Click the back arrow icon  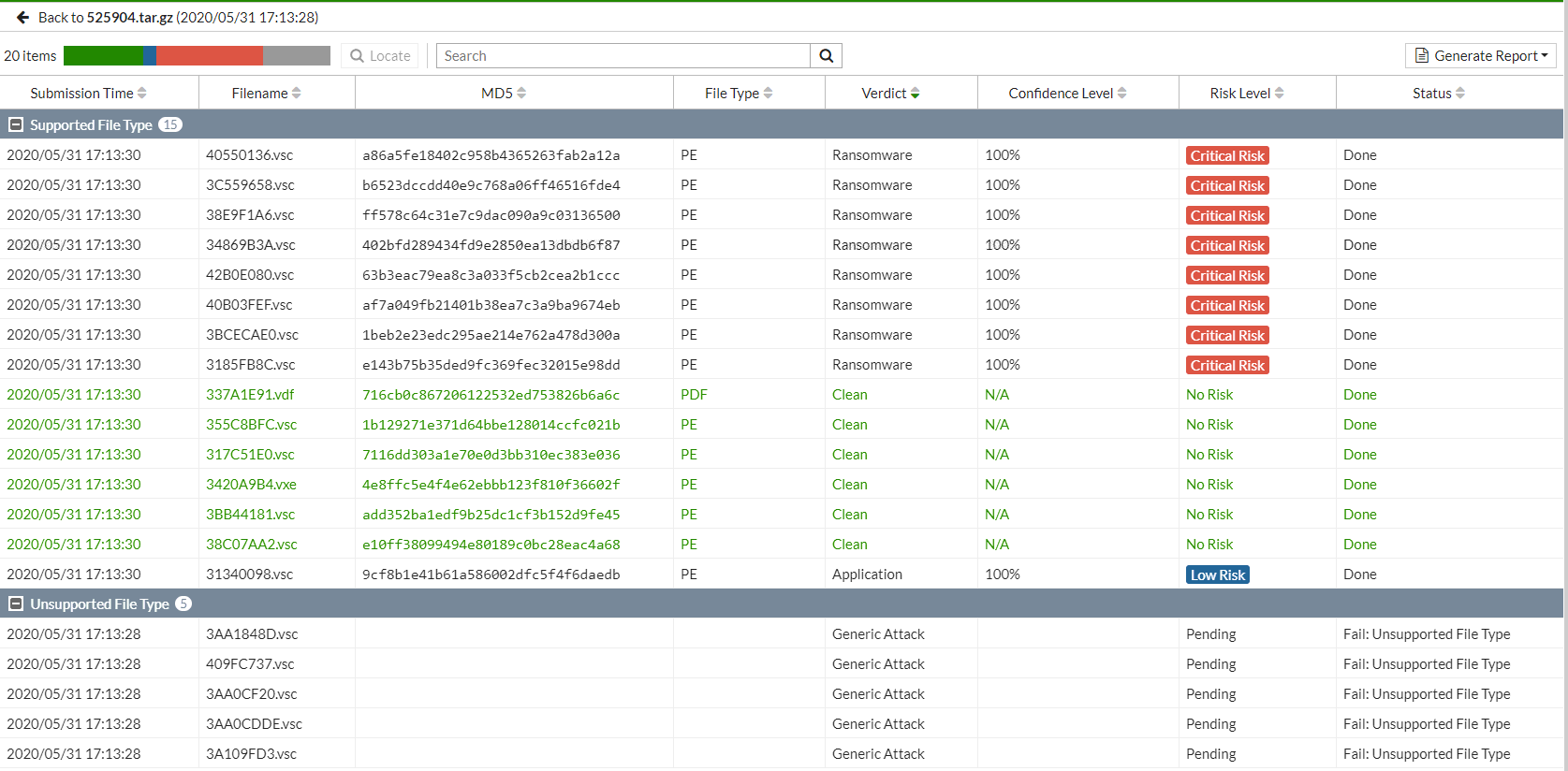coord(22,18)
